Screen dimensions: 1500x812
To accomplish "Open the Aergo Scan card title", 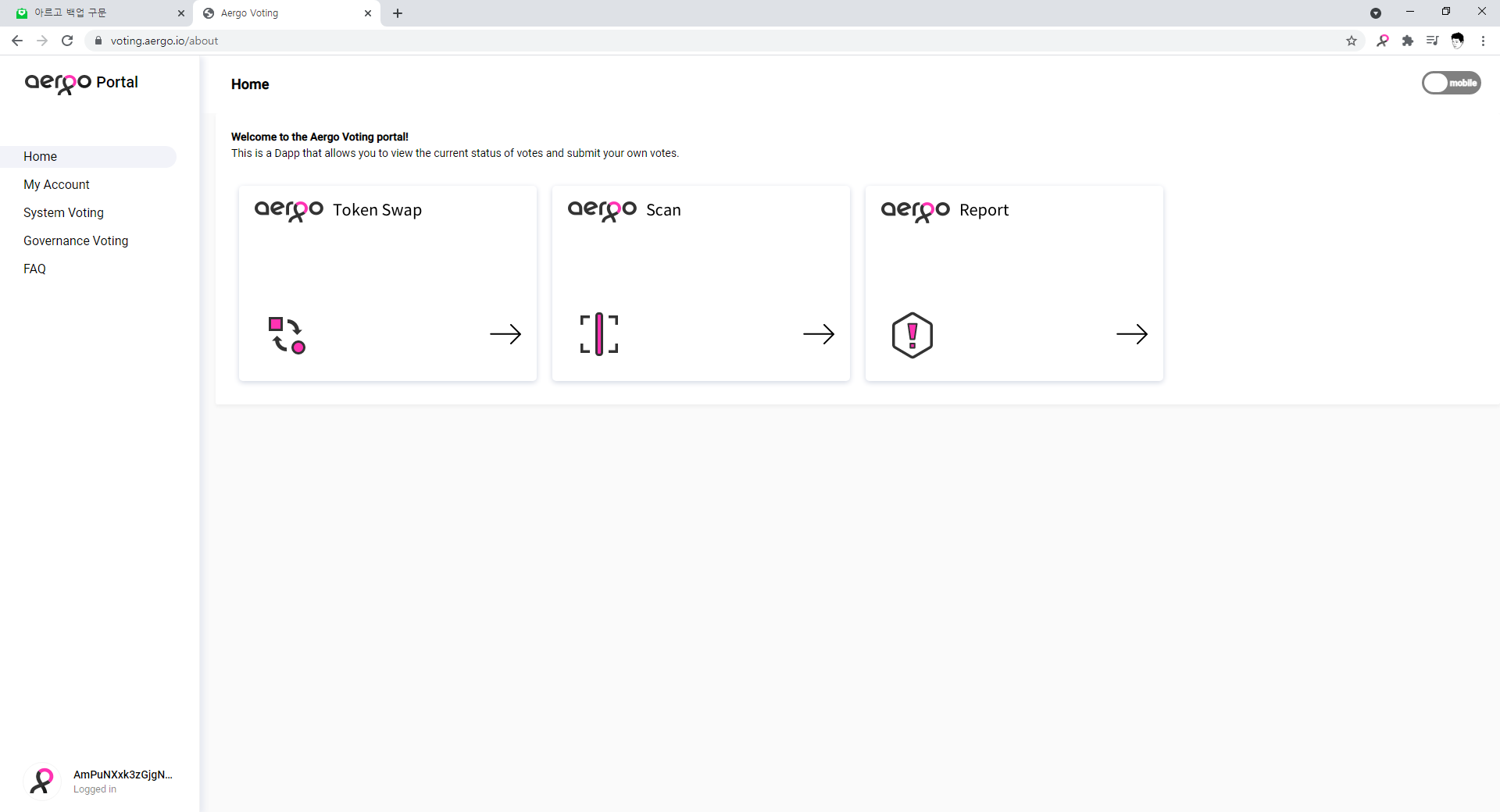I will (624, 210).
